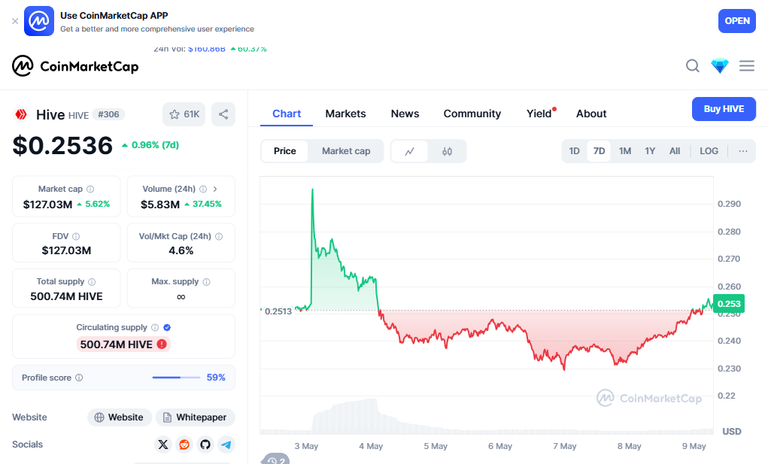Switch to candlestick chart view

447,151
